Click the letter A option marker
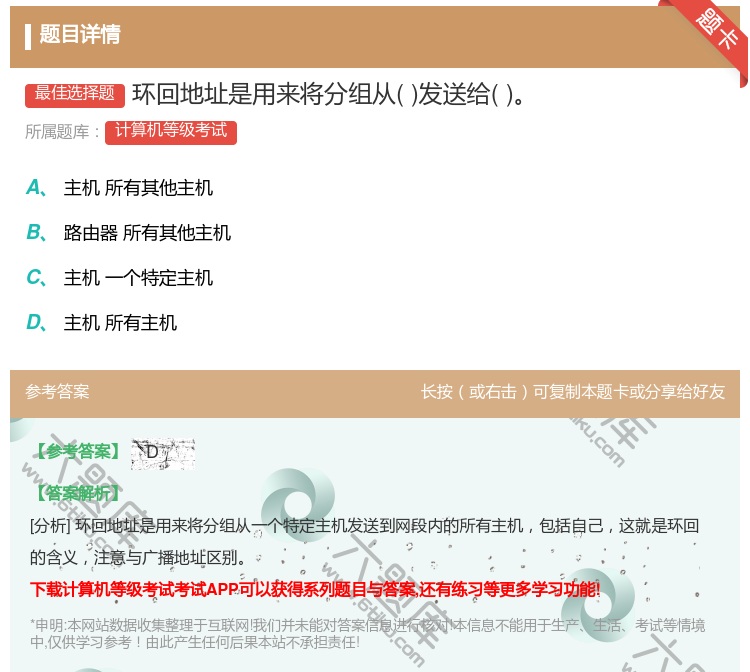The image size is (750, 672). point(36,187)
